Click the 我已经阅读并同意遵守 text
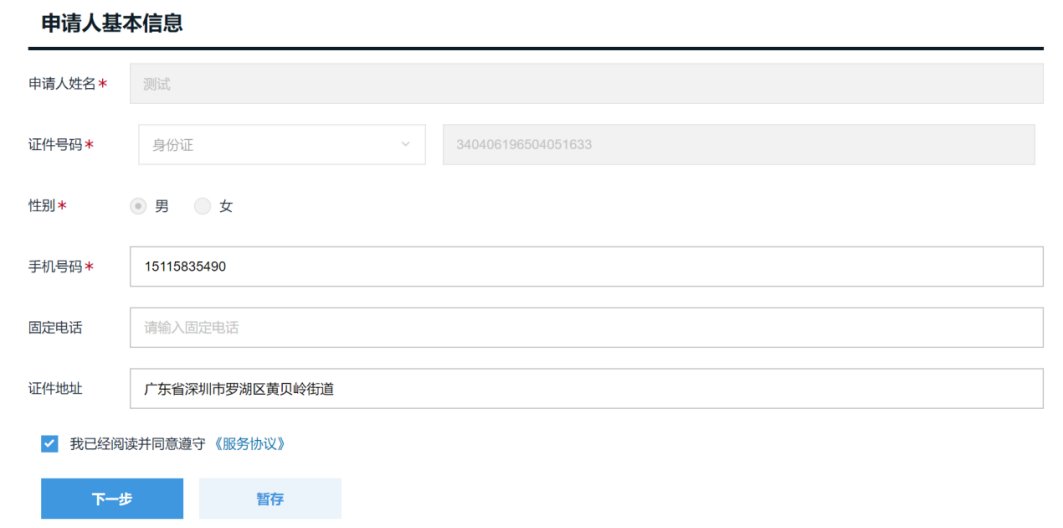 coord(138,445)
